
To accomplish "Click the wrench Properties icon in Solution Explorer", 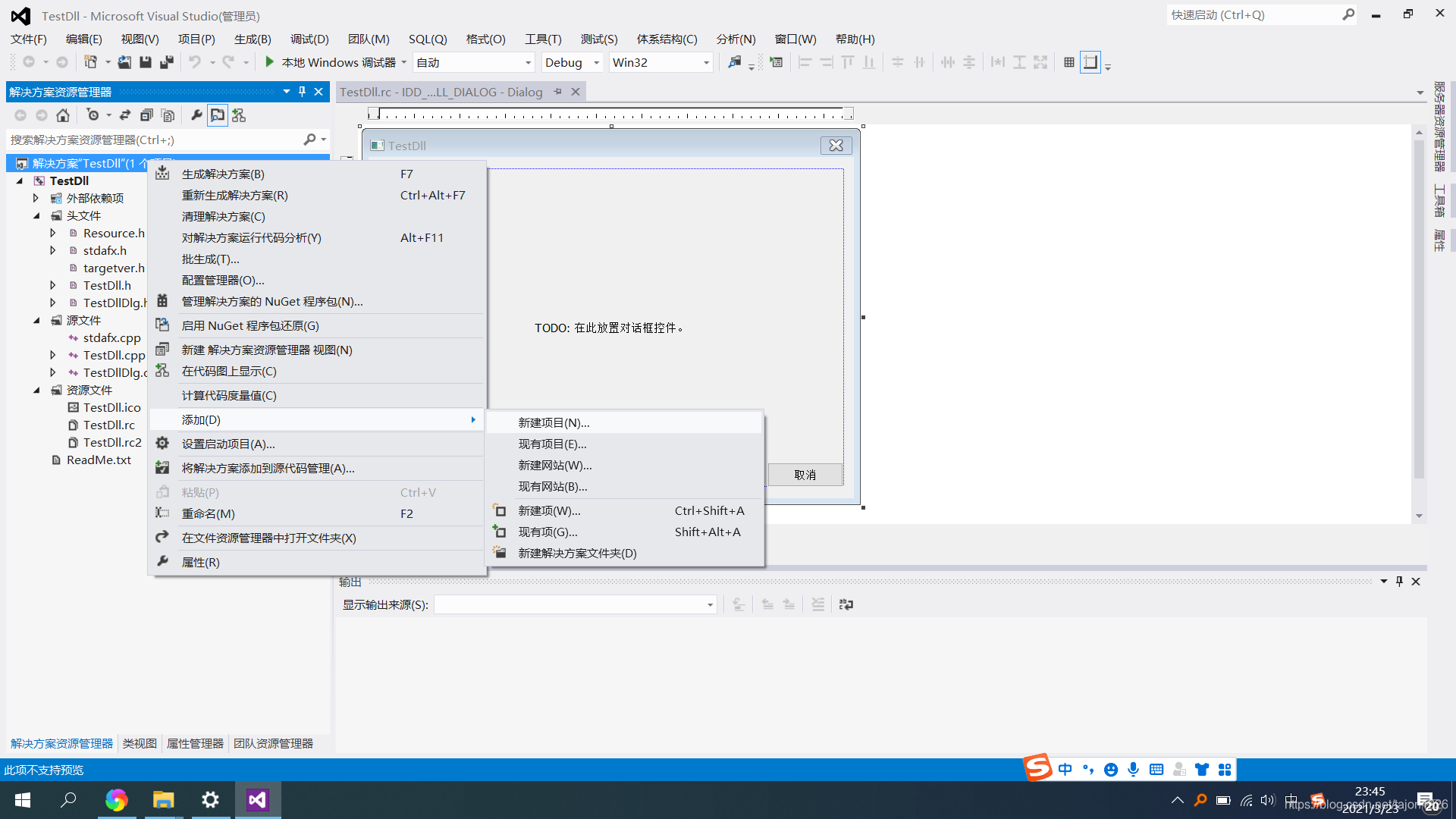I will tap(196, 115).
